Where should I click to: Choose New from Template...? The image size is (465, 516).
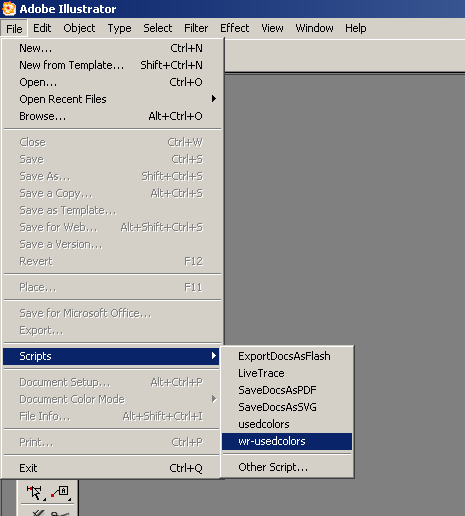click(x=112, y=65)
